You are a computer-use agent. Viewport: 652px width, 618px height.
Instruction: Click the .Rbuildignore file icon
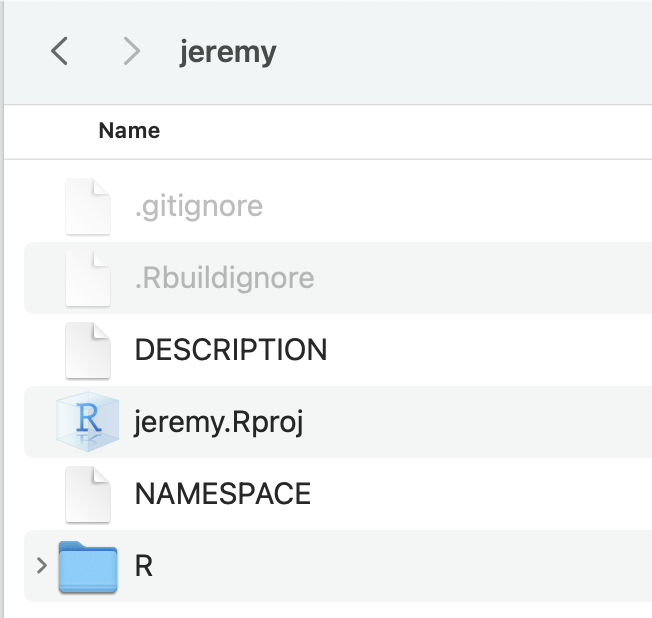pyautogui.click(x=88, y=278)
